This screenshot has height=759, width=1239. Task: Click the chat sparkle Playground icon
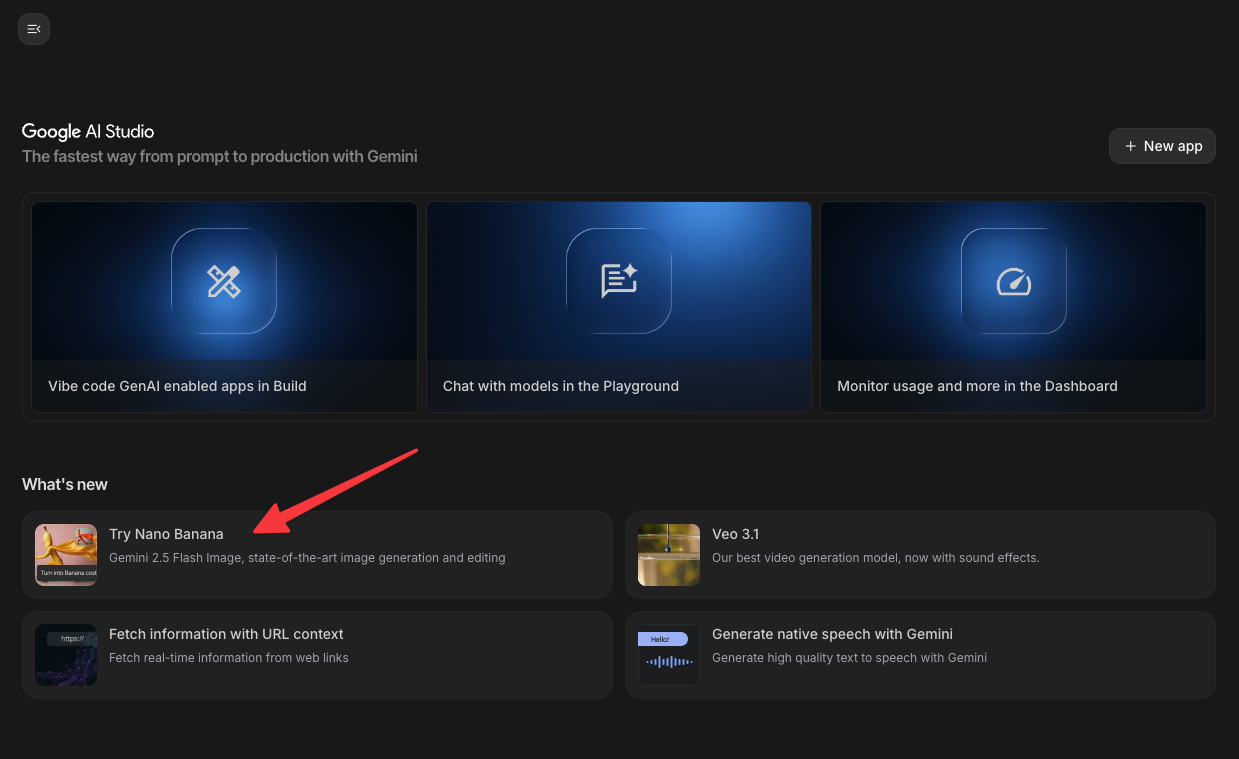[x=618, y=281]
